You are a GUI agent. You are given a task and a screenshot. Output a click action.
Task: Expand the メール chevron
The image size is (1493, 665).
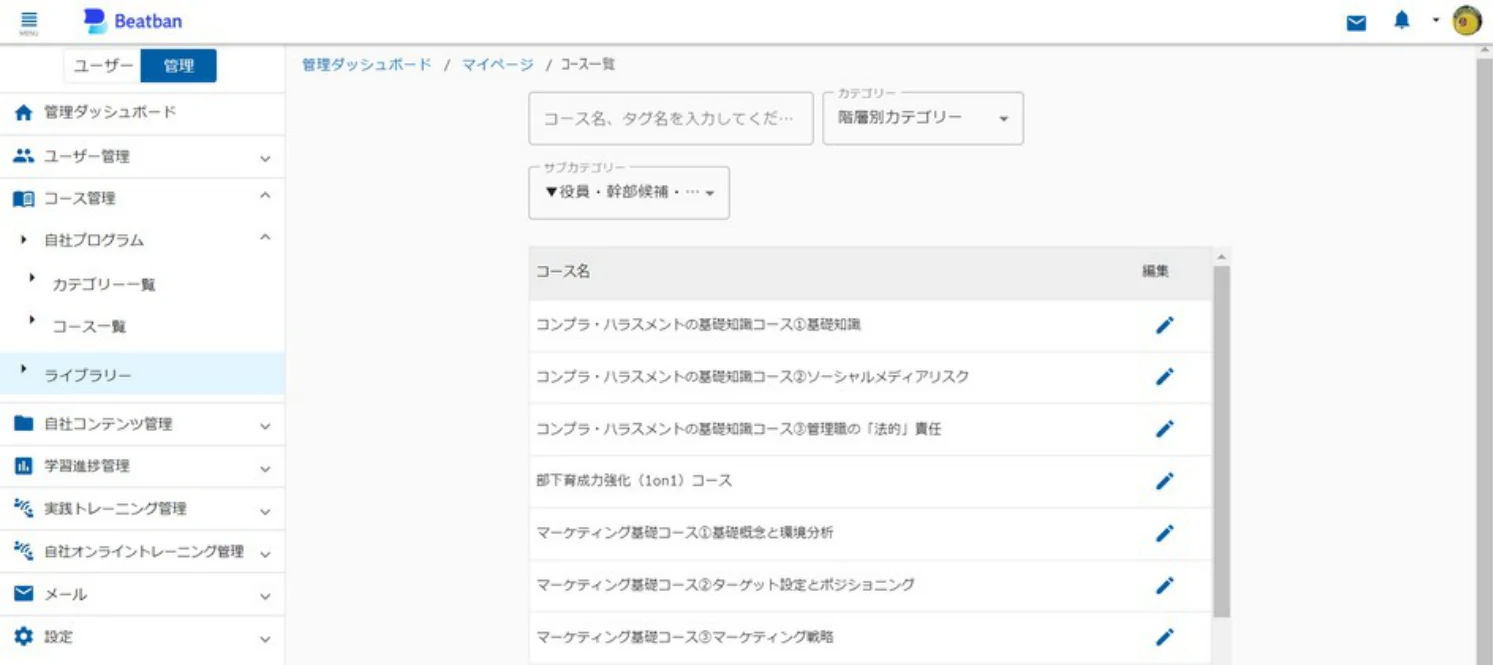pyautogui.click(x=265, y=597)
